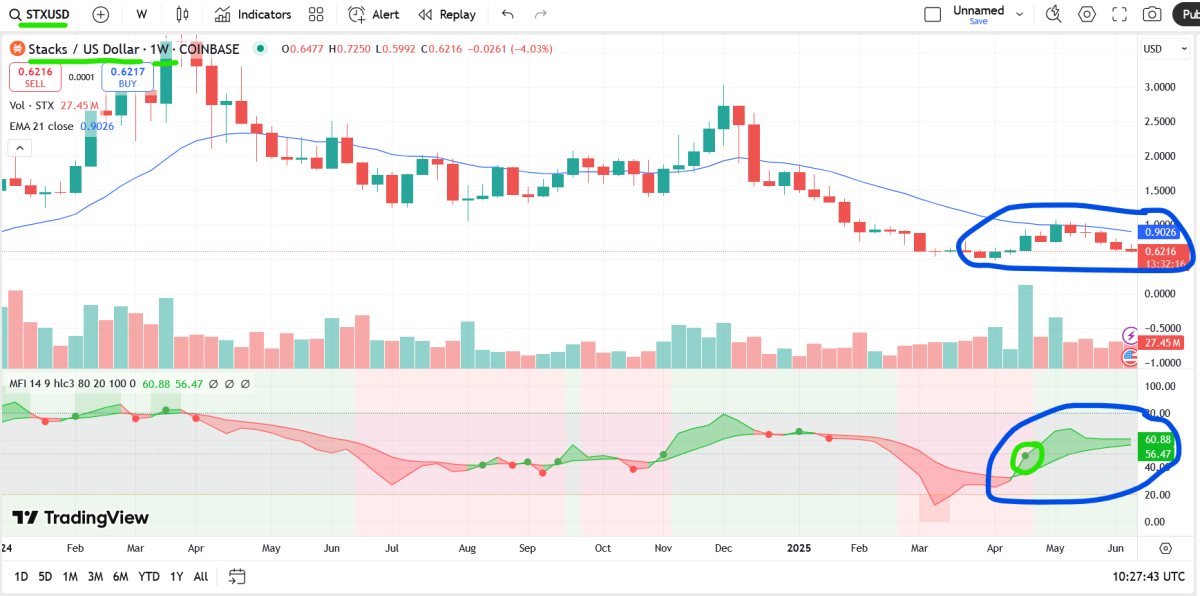
Task: Click the 0.6216 current price label
Action: 1165,251
